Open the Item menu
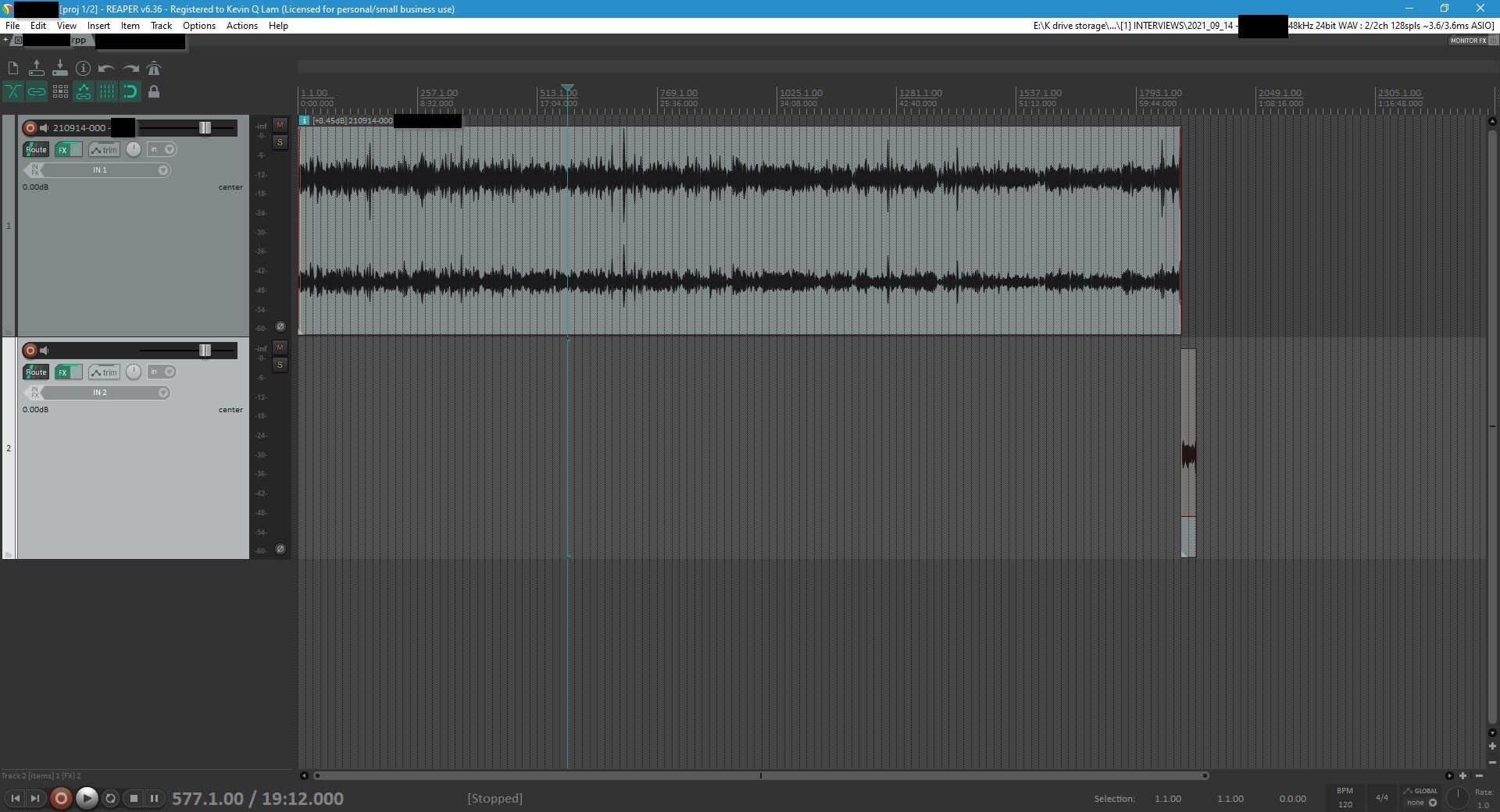Viewport: 1500px width, 812px height. pyautogui.click(x=130, y=26)
